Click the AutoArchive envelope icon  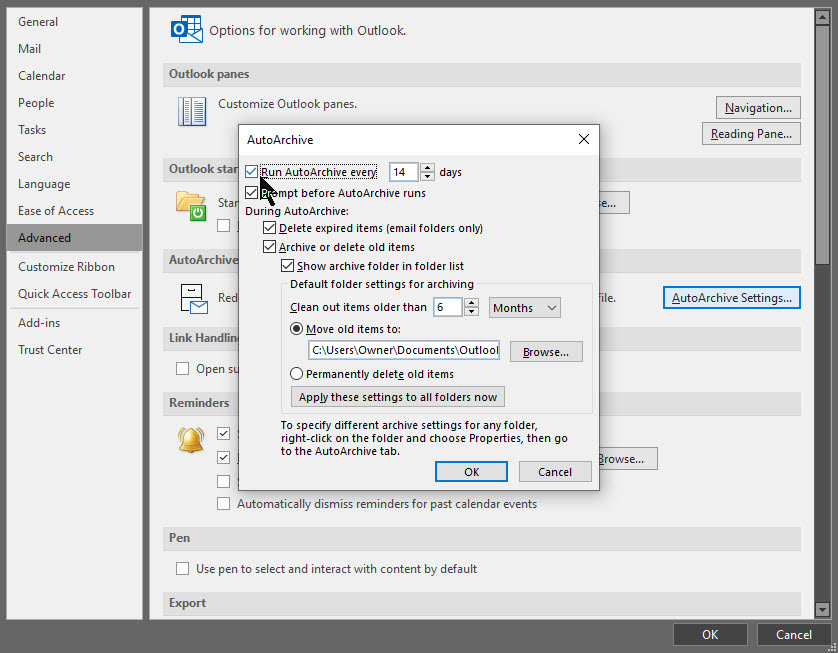(x=192, y=297)
